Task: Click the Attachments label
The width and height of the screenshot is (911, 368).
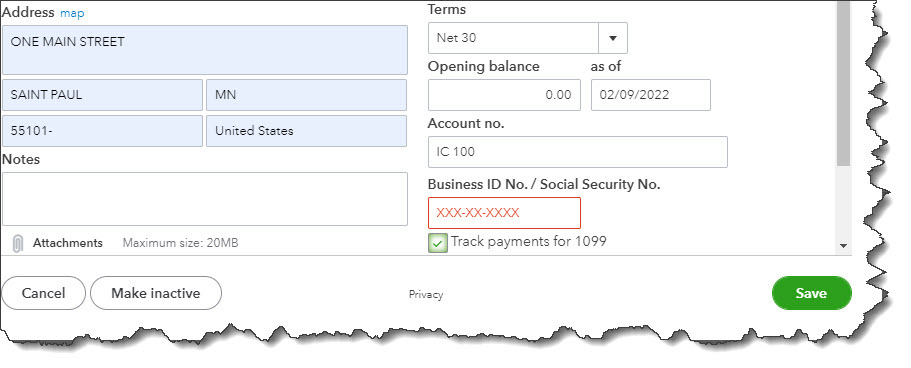Action: point(67,243)
